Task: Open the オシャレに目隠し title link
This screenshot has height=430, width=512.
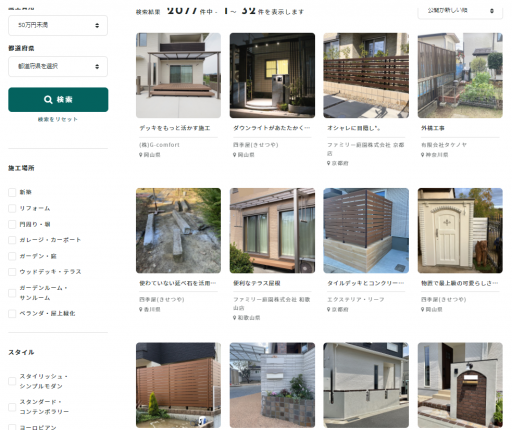Action: (x=354, y=128)
